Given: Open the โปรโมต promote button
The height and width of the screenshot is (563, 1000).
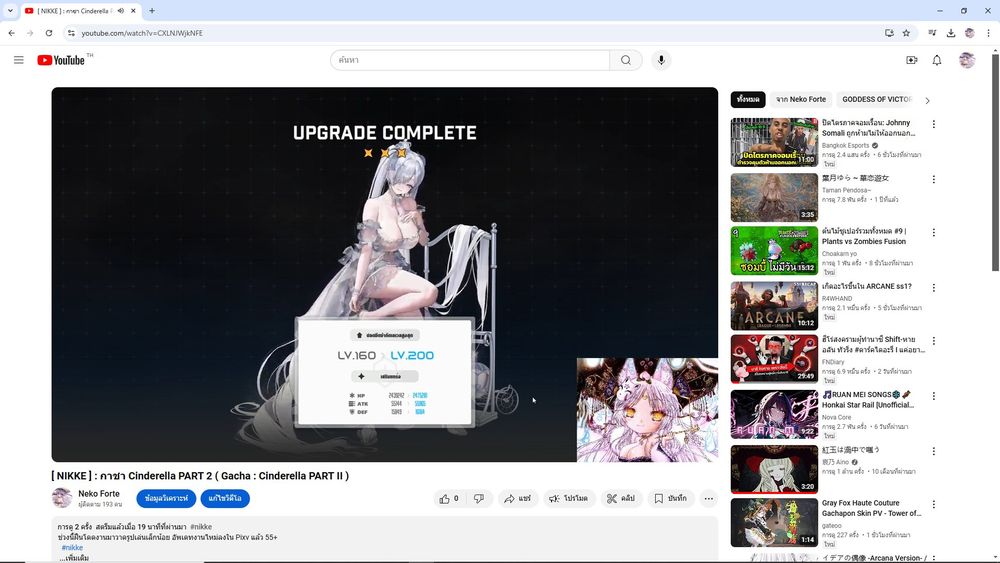Looking at the screenshot, I should click(x=569, y=499).
